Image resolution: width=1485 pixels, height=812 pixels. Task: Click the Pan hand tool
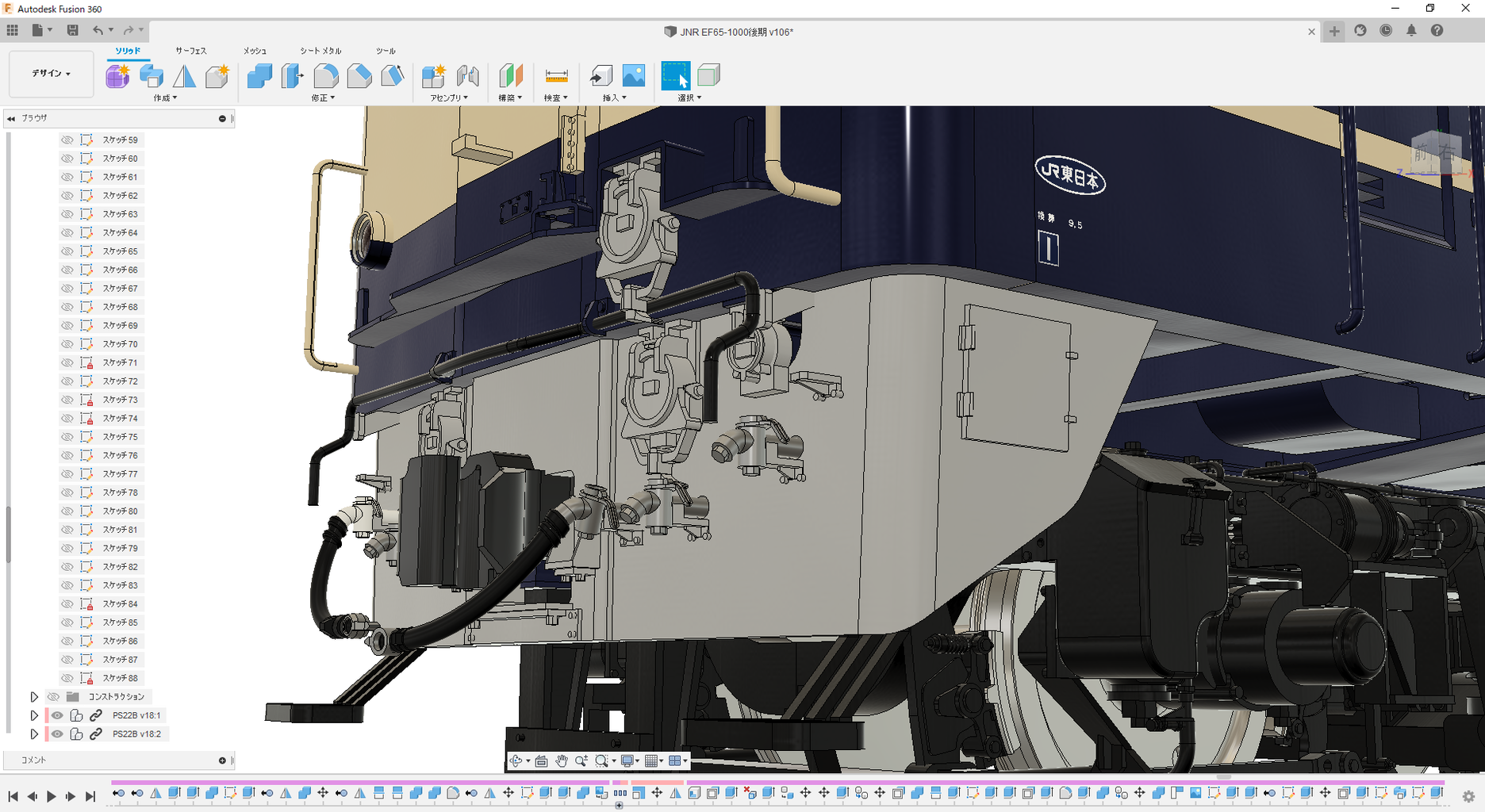(562, 761)
